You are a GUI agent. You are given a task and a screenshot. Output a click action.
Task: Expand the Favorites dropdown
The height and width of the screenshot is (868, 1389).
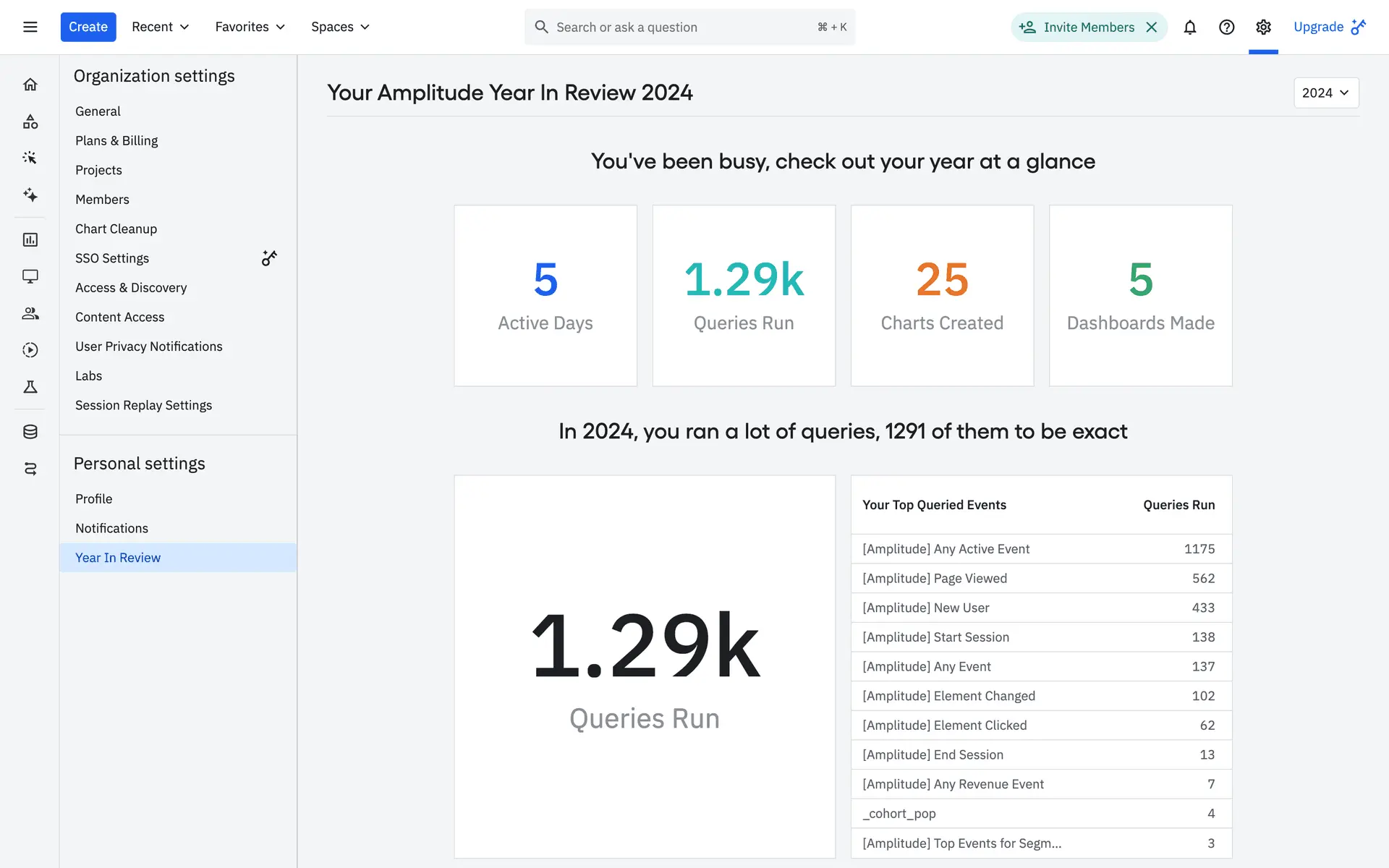coord(250,27)
